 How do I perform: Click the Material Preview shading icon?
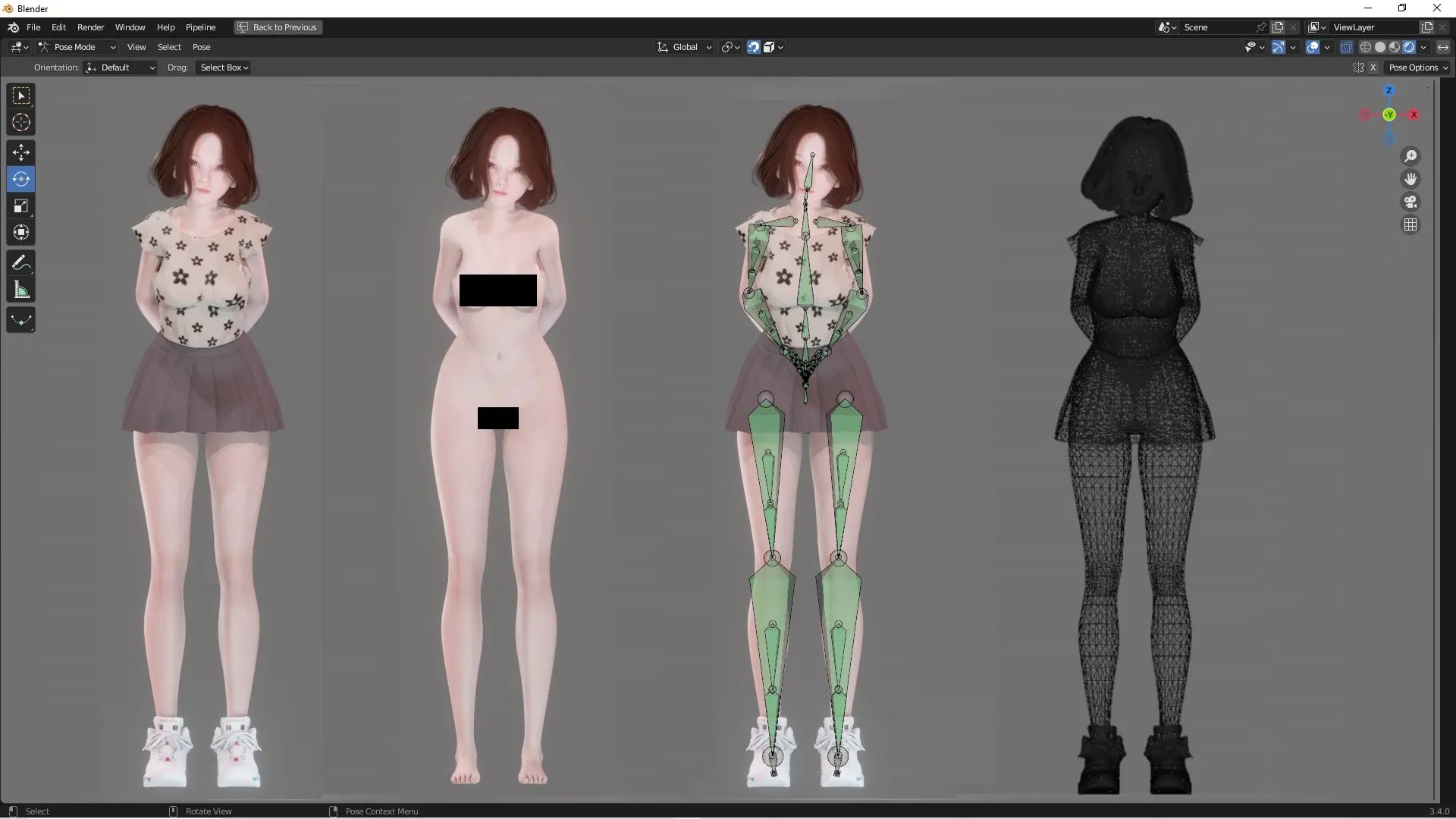tap(1393, 47)
